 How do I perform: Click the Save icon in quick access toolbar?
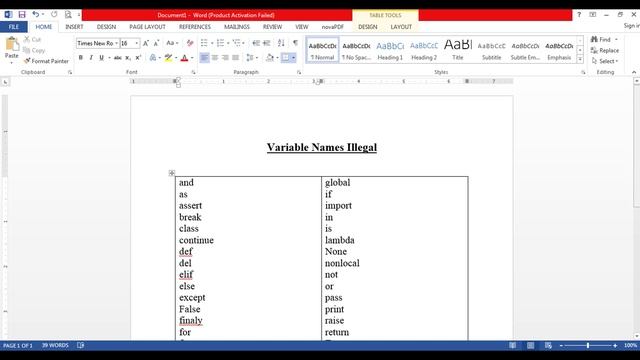pyautogui.click(x=22, y=15)
